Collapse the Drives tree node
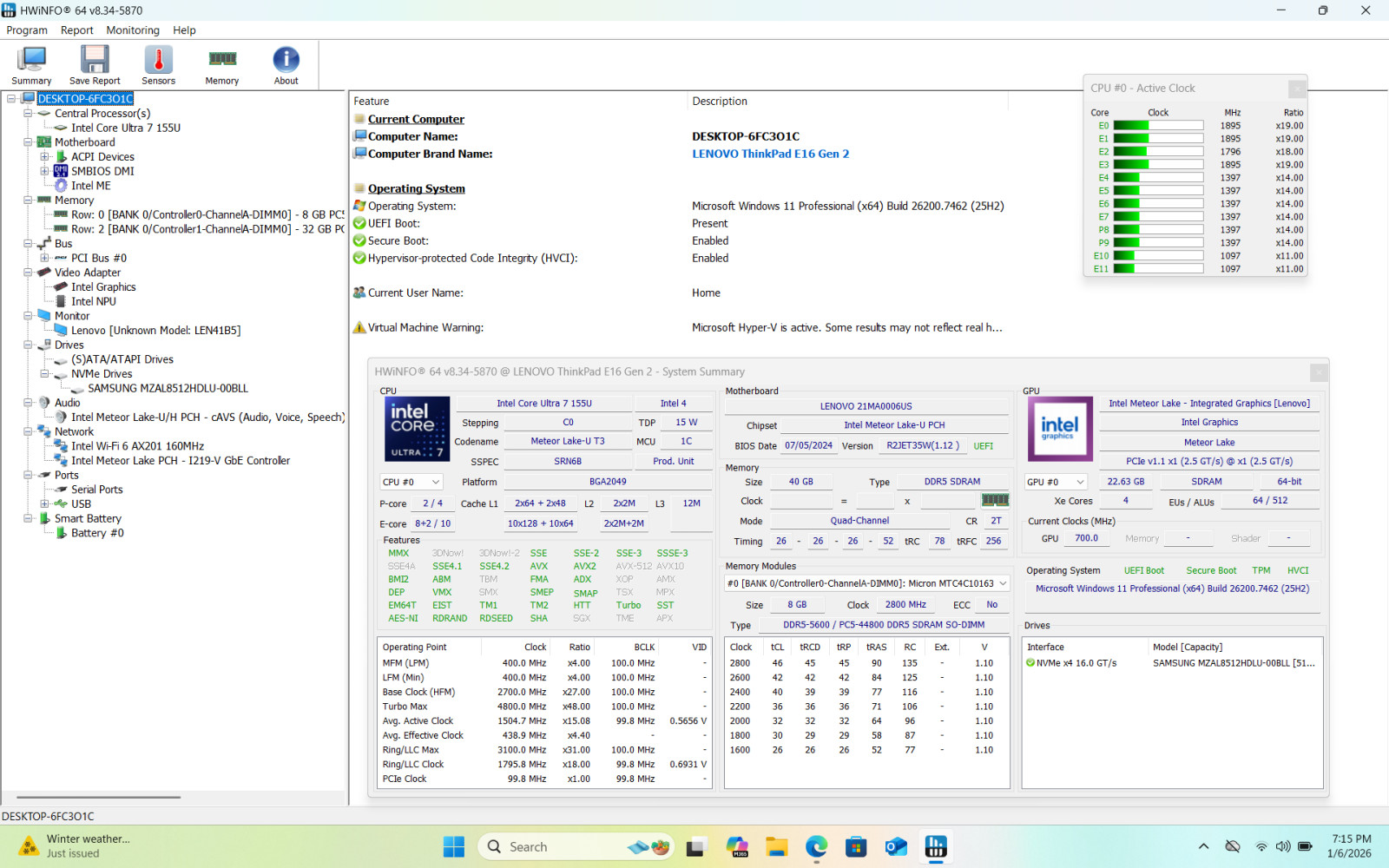The image size is (1389, 868). pos(28,345)
